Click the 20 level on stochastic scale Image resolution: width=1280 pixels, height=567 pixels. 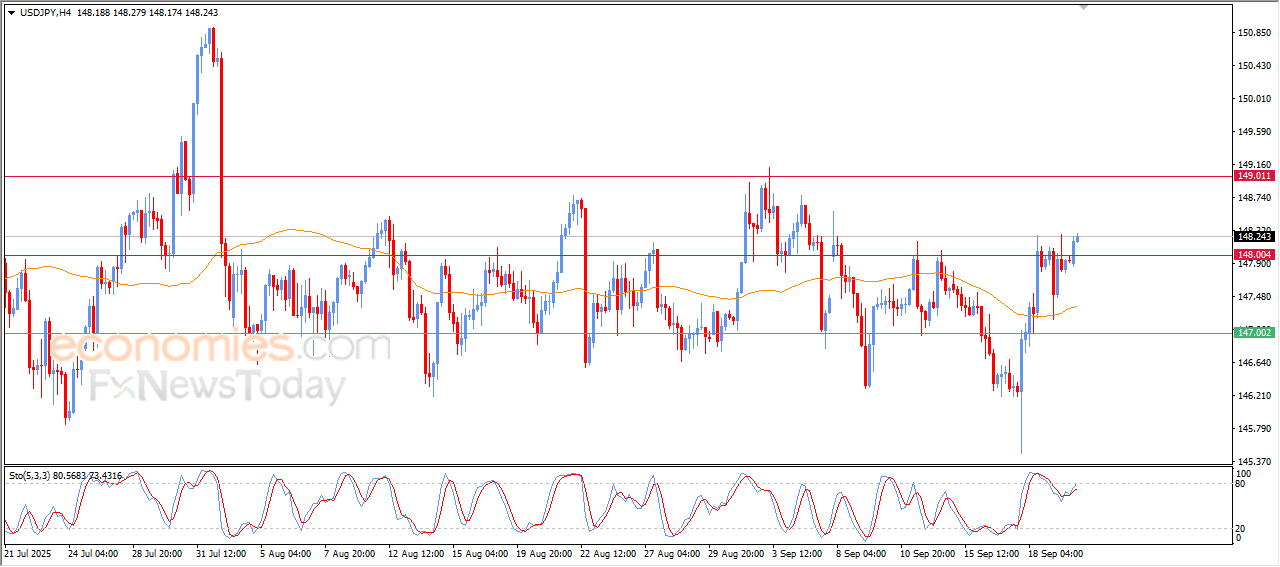[1242, 527]
